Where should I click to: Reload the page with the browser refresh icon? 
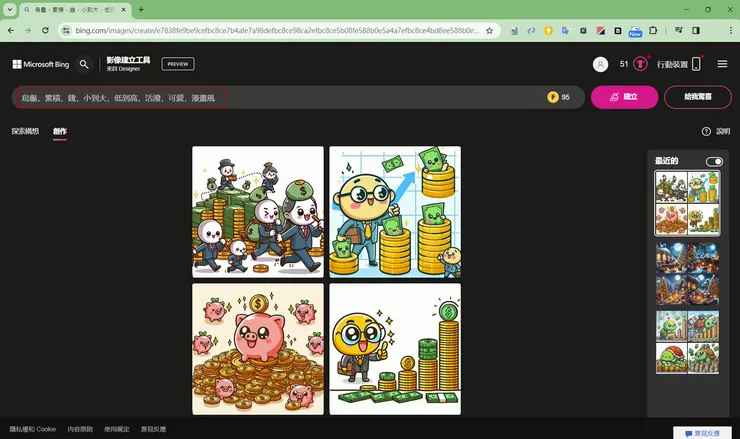pos(45,30)
